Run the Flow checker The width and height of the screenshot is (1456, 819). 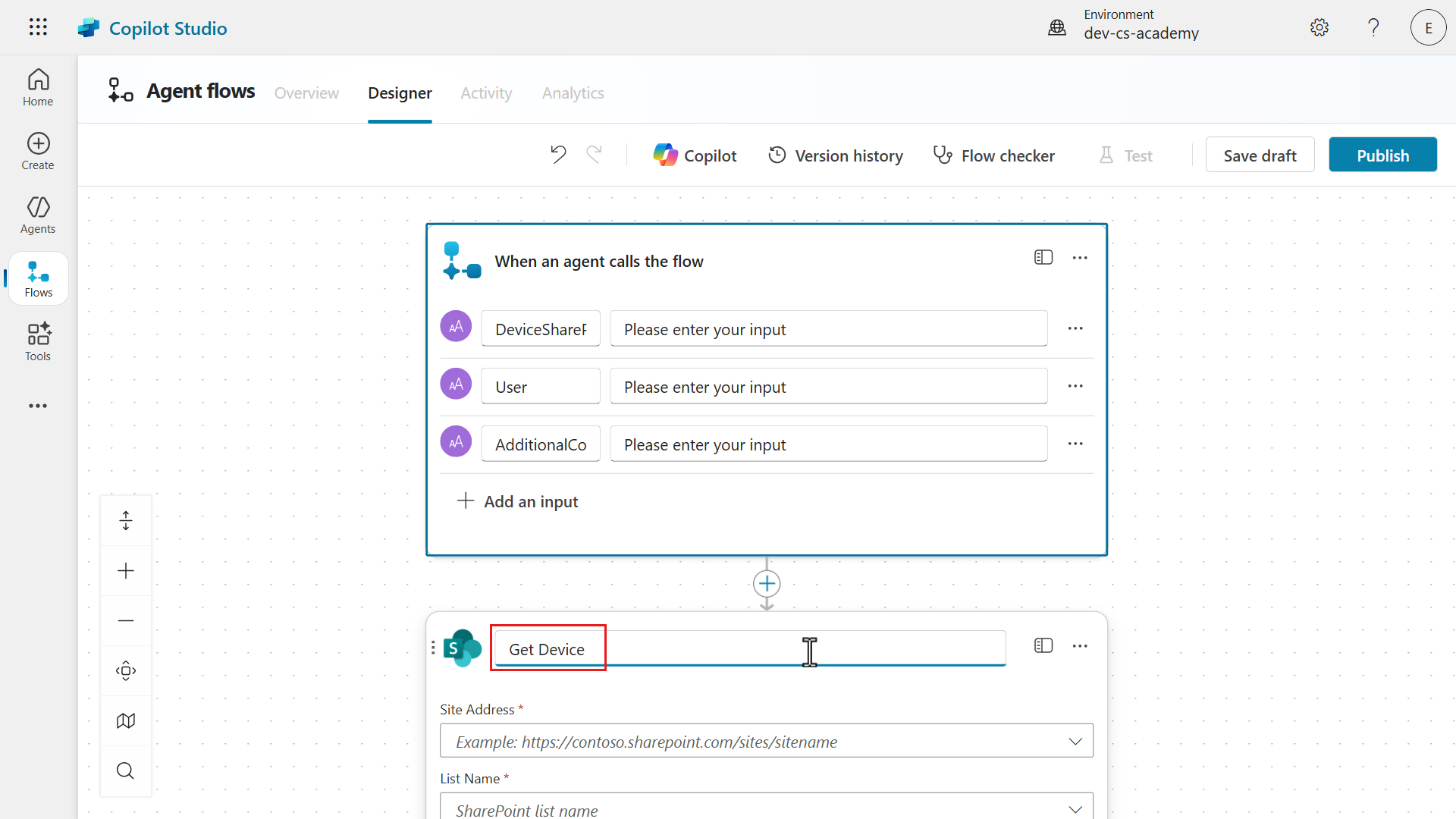point(993,155)
